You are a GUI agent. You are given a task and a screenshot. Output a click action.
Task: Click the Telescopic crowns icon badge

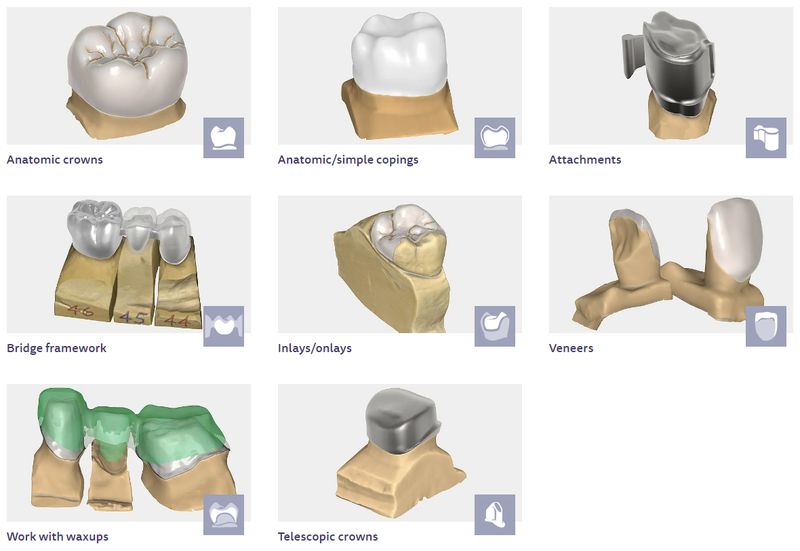[495, 515]
